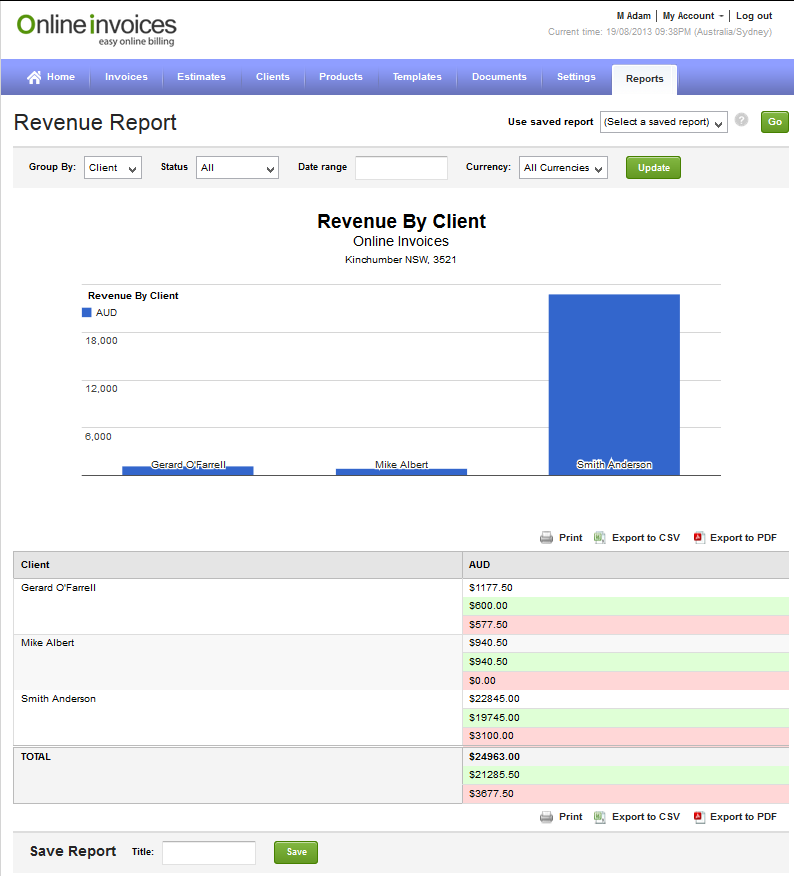Click the blue AUD legend swatch
The height and width of the screenshot is (876, 794).
coord(87,313)
